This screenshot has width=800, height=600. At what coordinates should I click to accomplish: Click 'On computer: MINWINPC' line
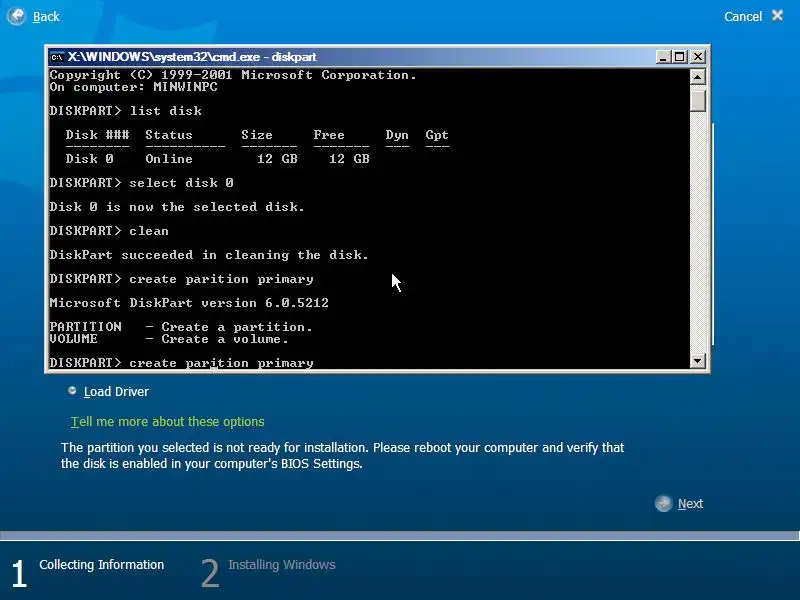134,87
